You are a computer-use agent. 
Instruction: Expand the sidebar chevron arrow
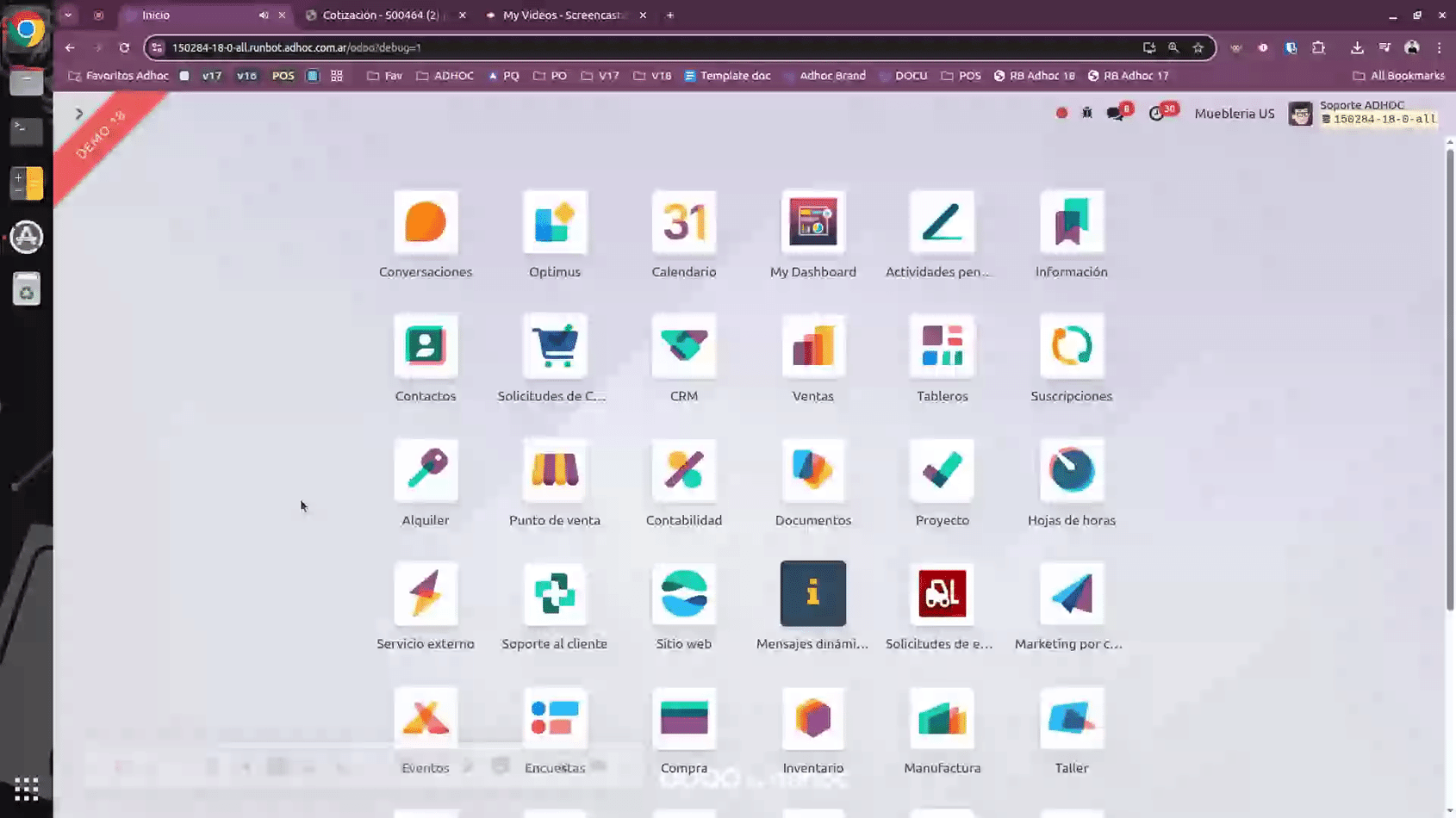[x=79, y=114]
